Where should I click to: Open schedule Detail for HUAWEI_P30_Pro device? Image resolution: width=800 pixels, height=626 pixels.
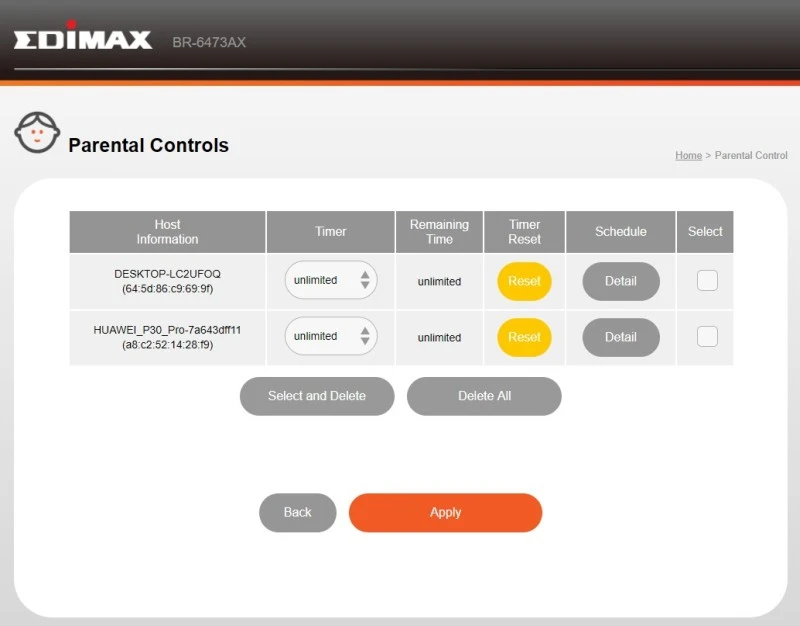pyautogui.click(x=620, y=337)
